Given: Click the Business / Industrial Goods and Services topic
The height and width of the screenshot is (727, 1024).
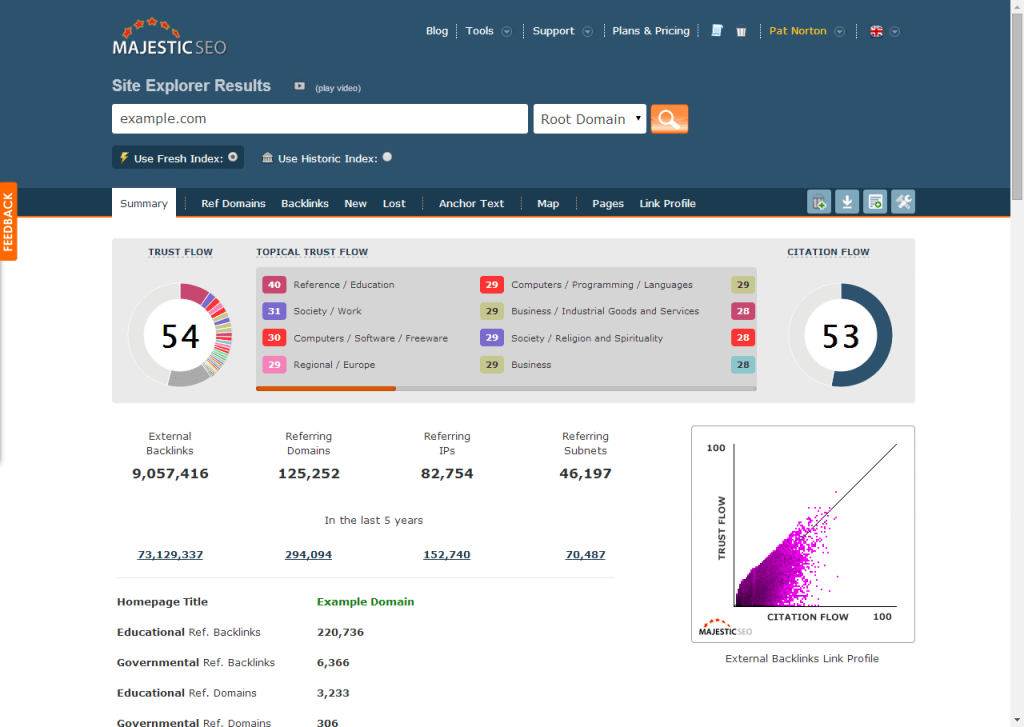Looking at the screenshot, I should tap(605, 311).
